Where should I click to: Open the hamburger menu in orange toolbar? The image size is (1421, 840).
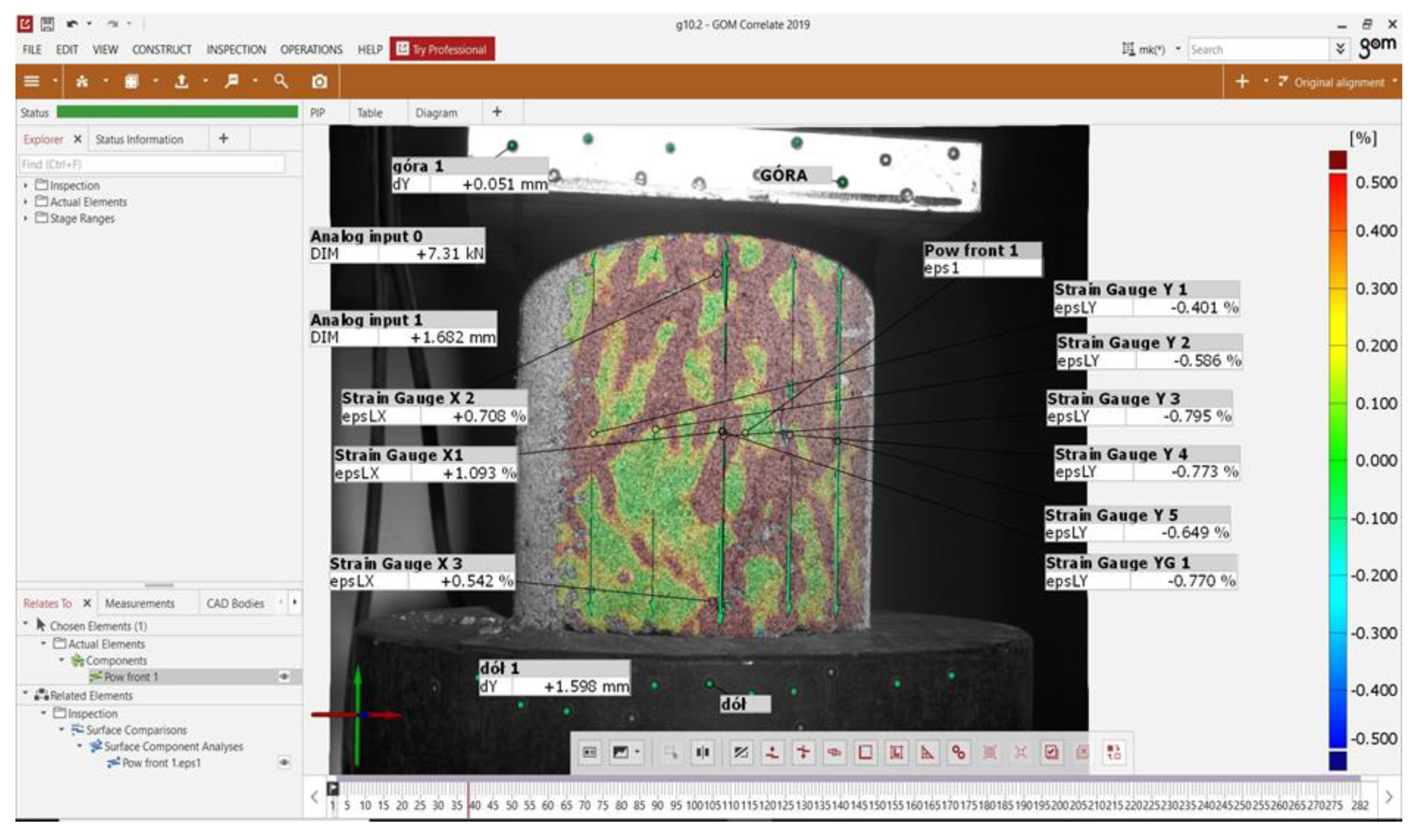point(32,82)
